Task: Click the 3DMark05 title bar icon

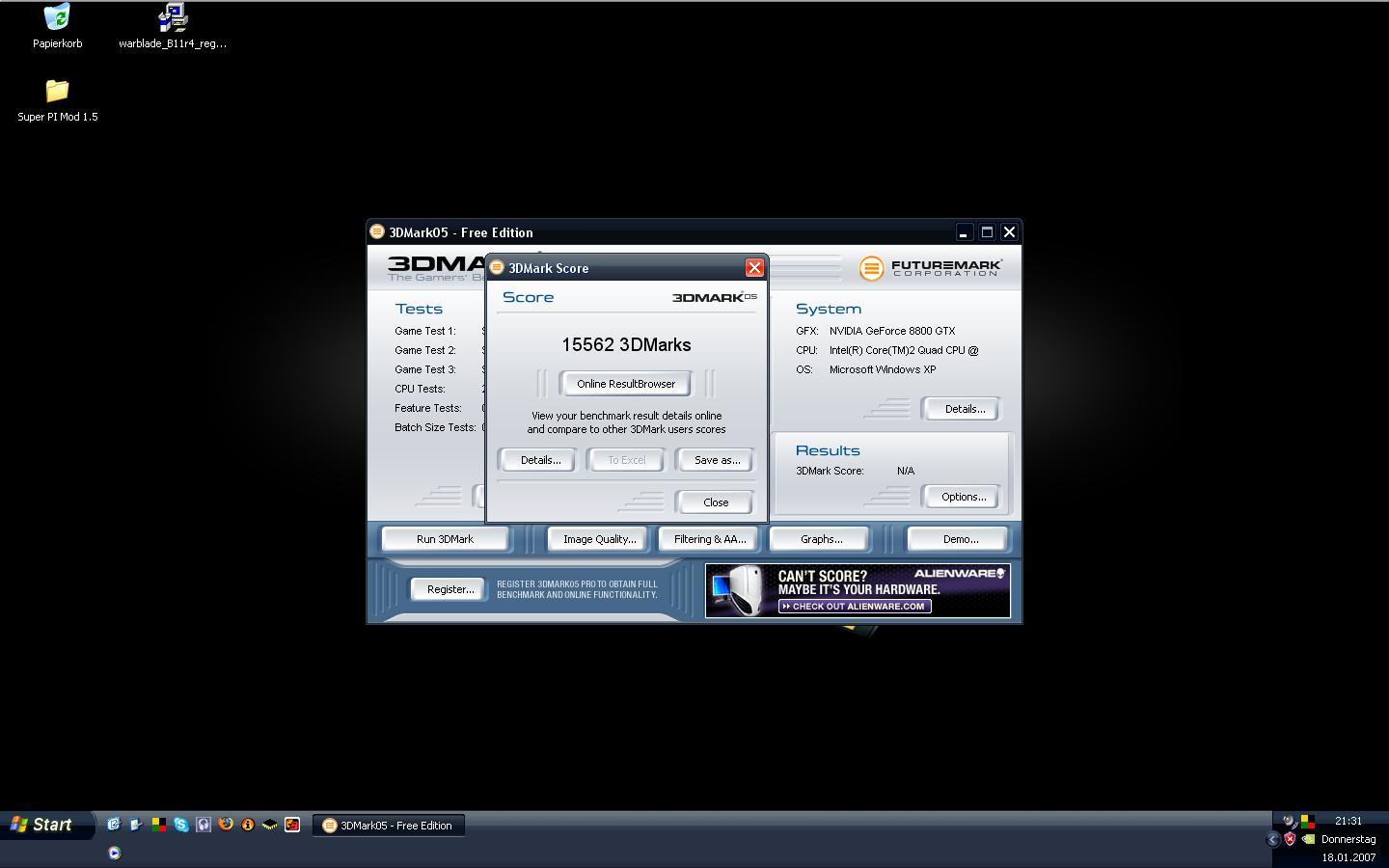Action: click(x=377, y=231)
